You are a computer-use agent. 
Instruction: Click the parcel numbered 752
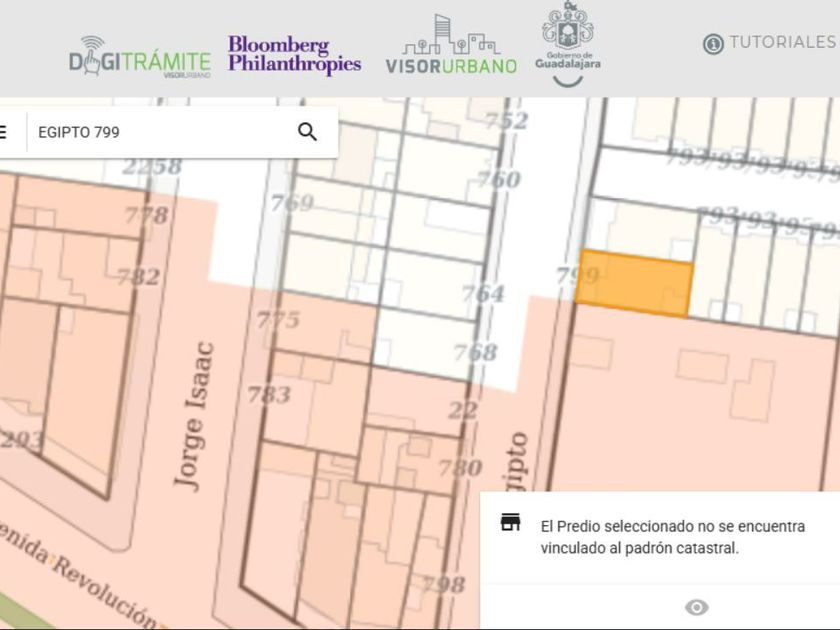507,119
